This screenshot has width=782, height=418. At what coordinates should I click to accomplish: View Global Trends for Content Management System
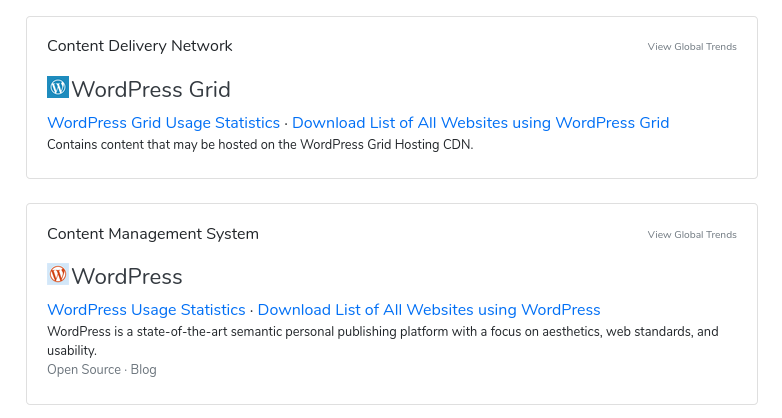pyautogui.click(x=692, y=234)
